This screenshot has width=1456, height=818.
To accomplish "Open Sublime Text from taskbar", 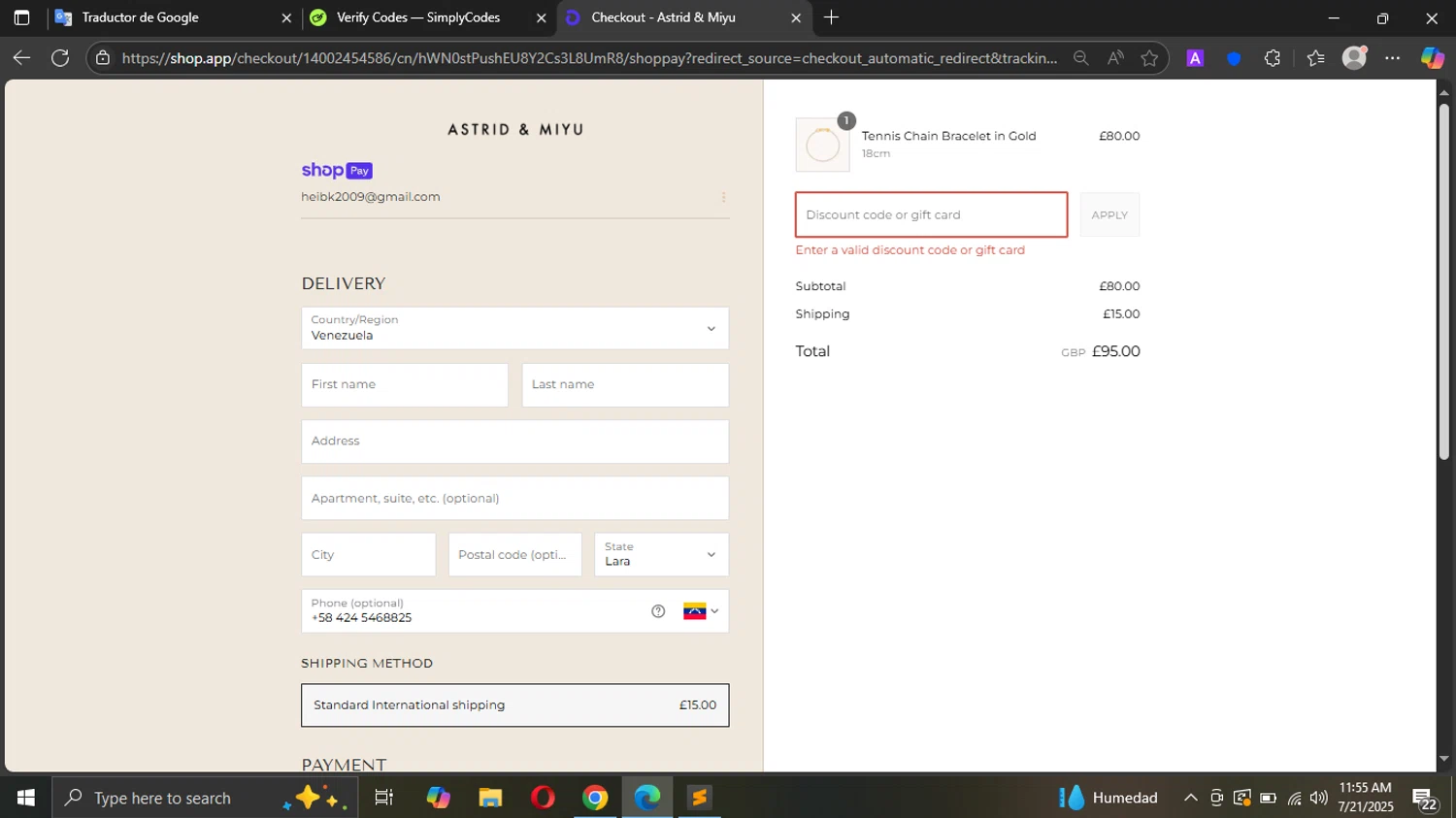I will 700,798.
